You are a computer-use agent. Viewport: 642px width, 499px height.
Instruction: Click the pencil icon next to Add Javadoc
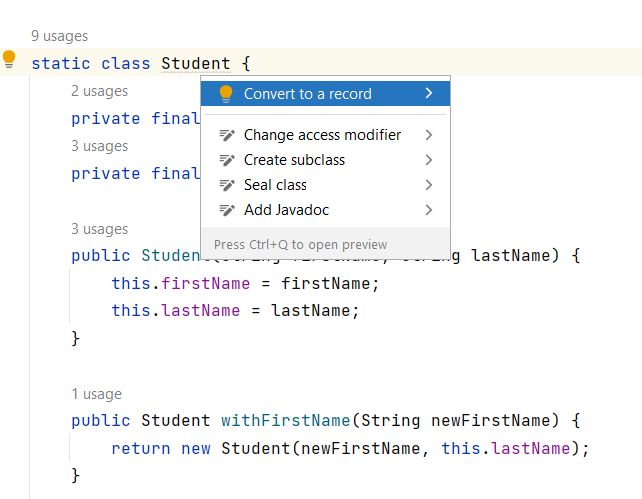click(x=226, y=210)
